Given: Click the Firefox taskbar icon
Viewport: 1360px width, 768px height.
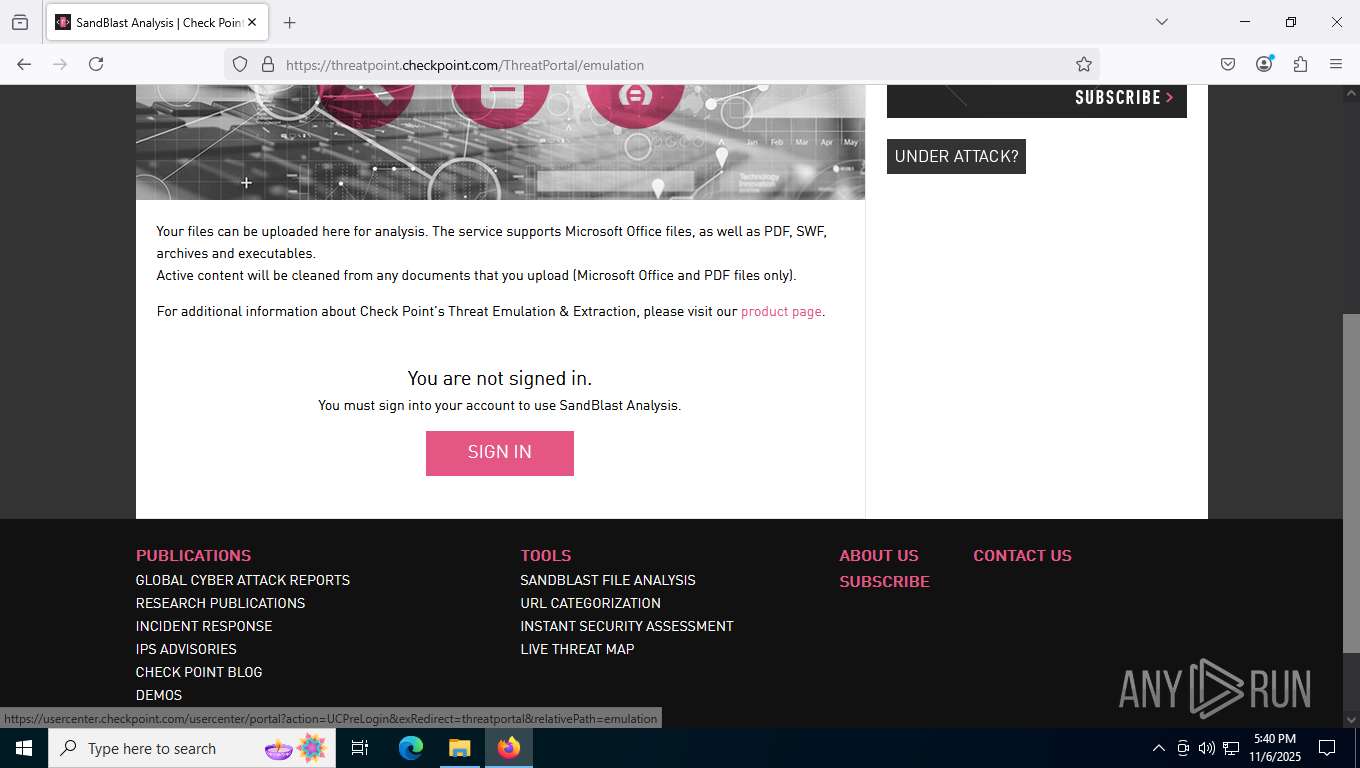Looking at the screenshot, I should click(509, 748).
